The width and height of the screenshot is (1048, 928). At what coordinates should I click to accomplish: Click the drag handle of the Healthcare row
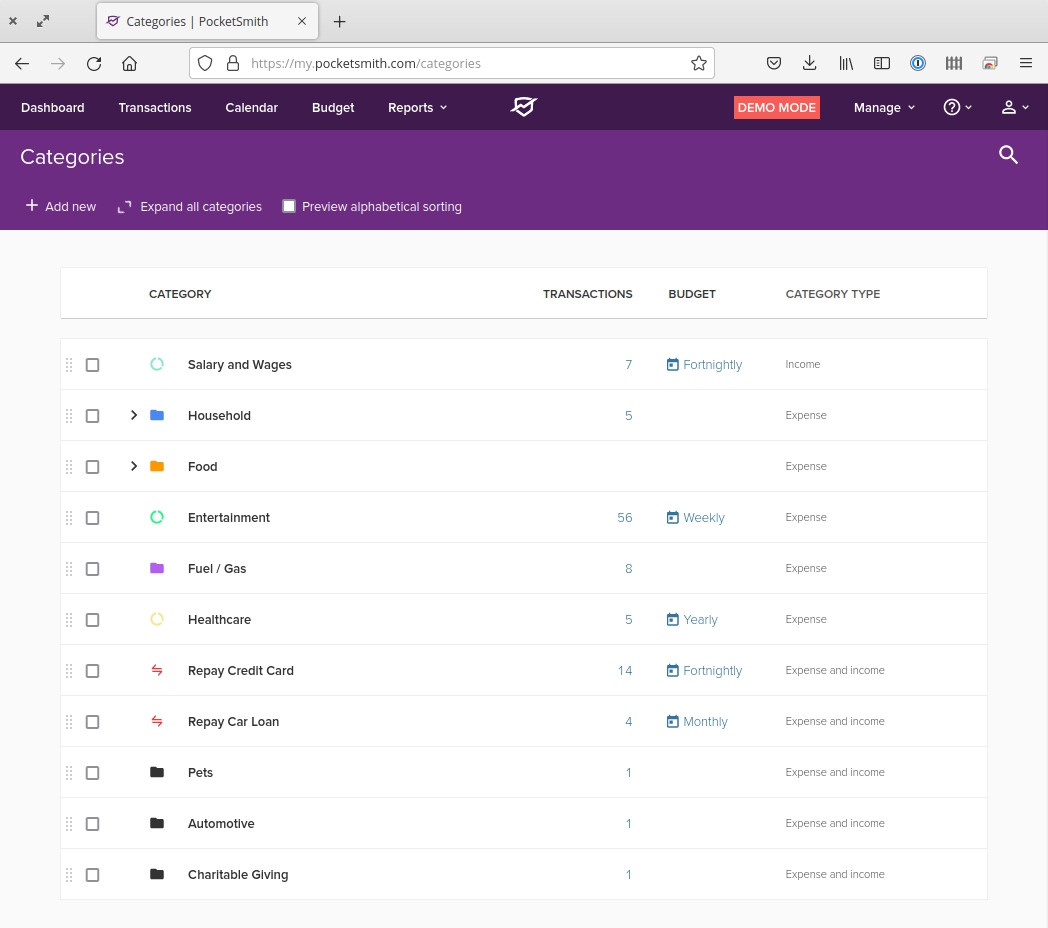[69, 620]
